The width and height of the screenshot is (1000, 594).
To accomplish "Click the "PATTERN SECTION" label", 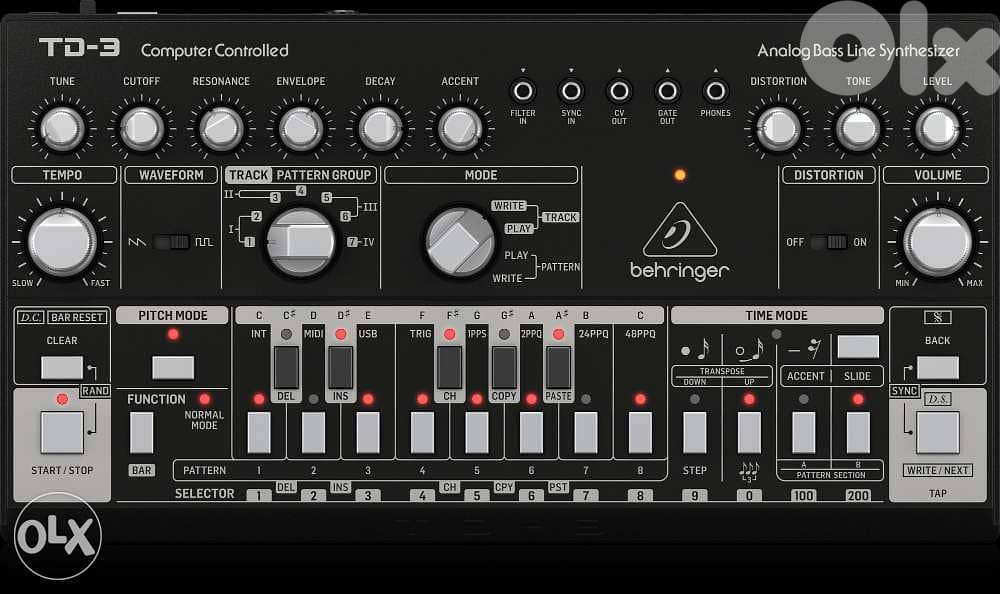I will (831, 475).
